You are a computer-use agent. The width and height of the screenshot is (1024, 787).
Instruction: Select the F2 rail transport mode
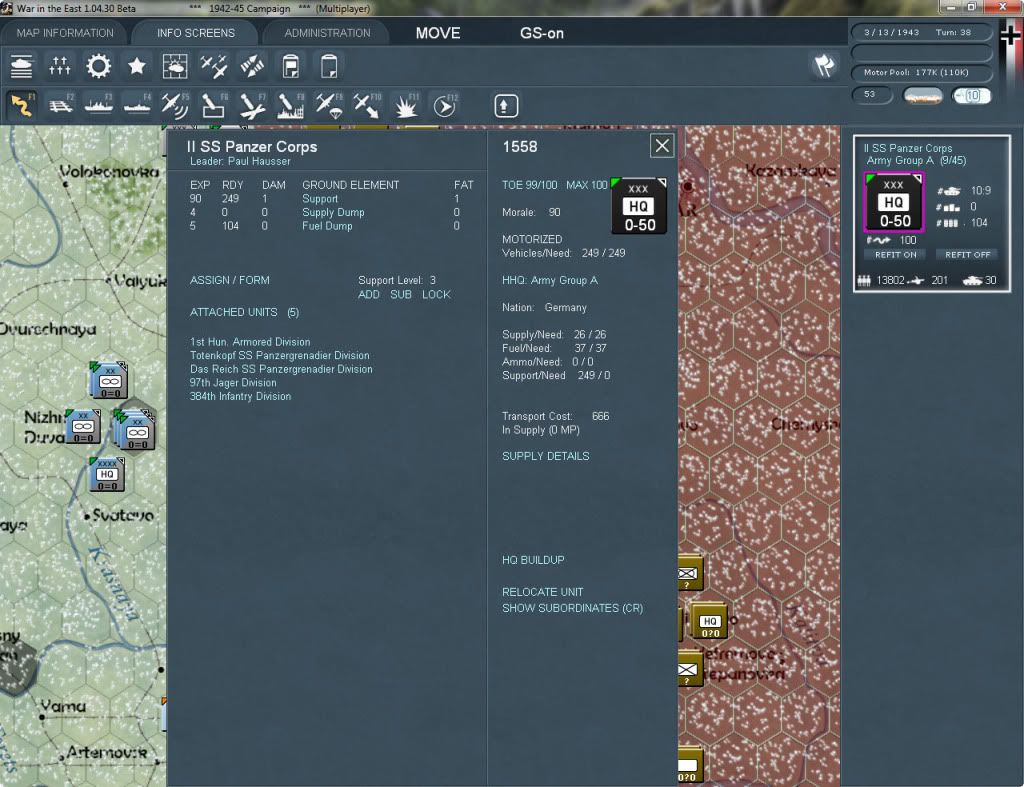[61, 105]
